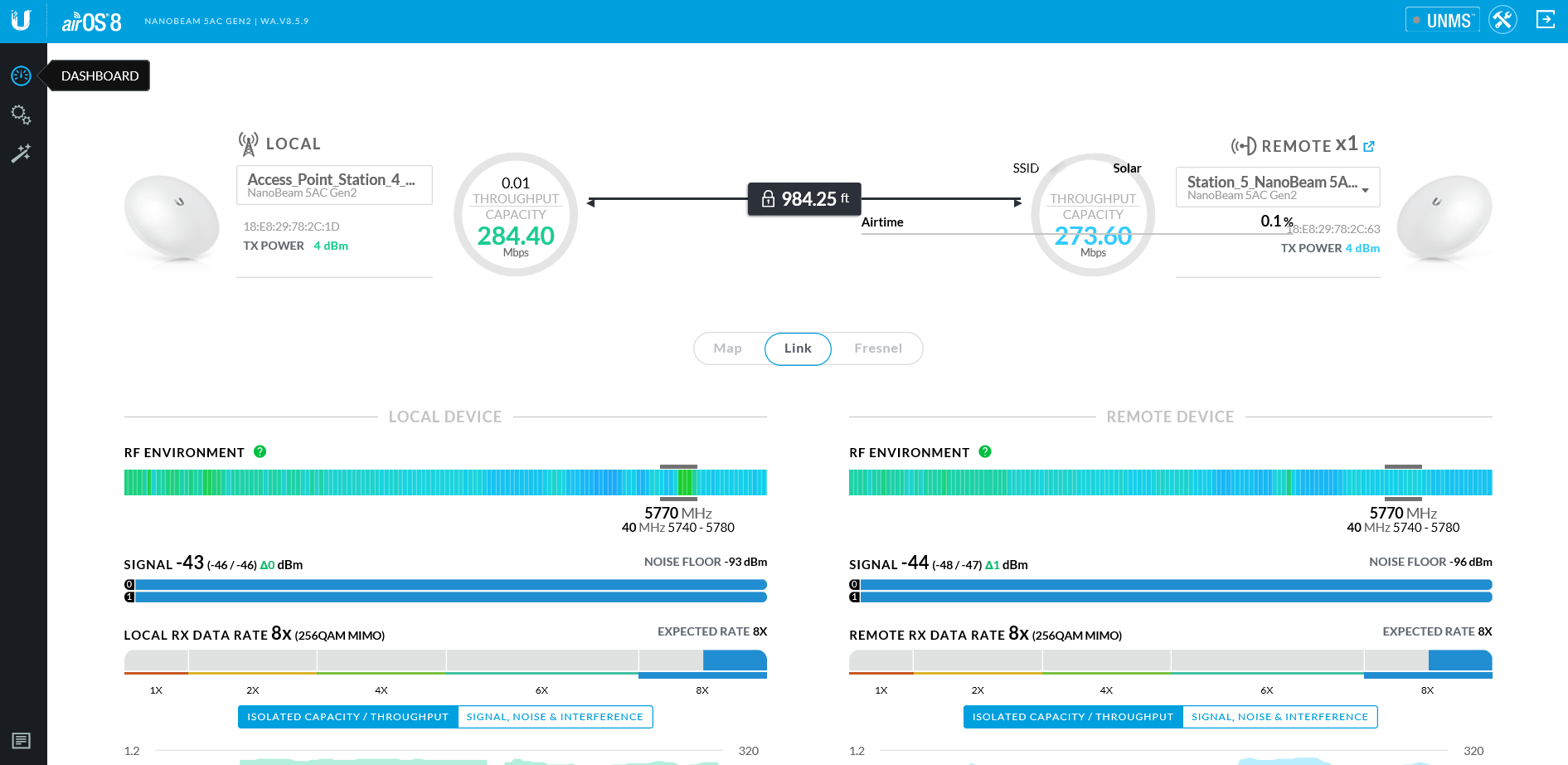Click the UNMS status button
Screen dimensions: 1568x765
point(1443,20)
